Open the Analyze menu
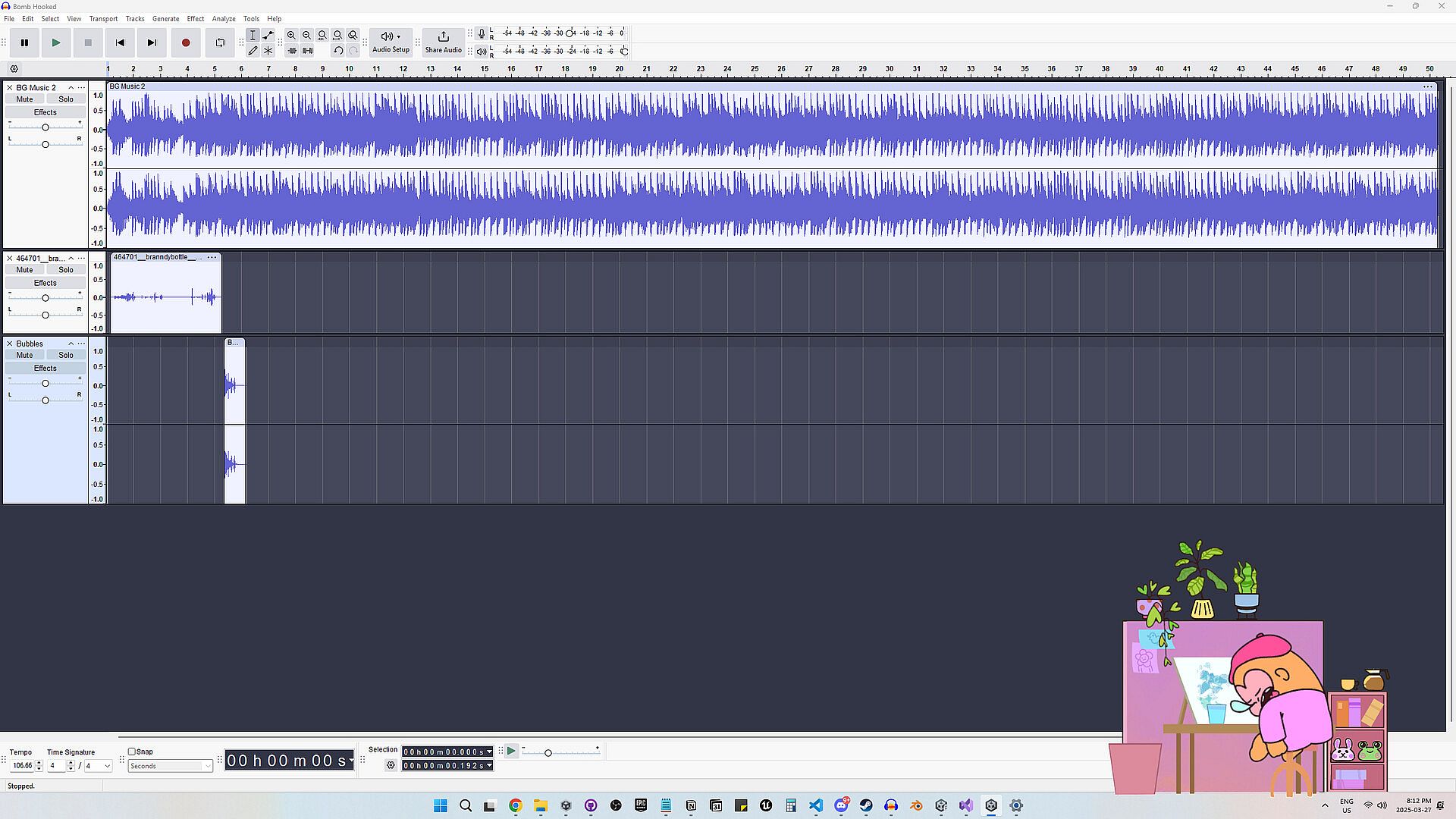Image resolution: width=1456 pixels, height=819 pixels. (223, 19)
